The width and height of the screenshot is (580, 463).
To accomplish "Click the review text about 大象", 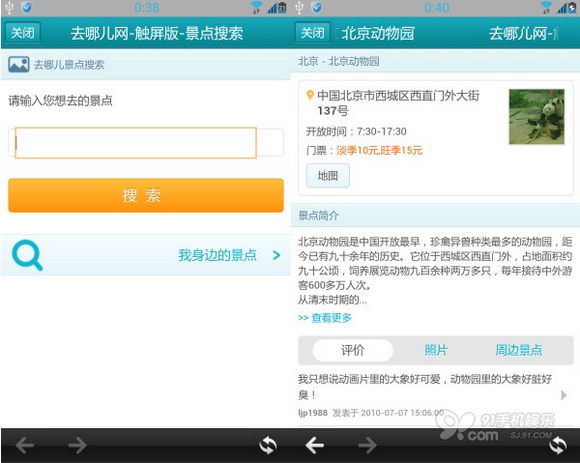I will [425, 387].
